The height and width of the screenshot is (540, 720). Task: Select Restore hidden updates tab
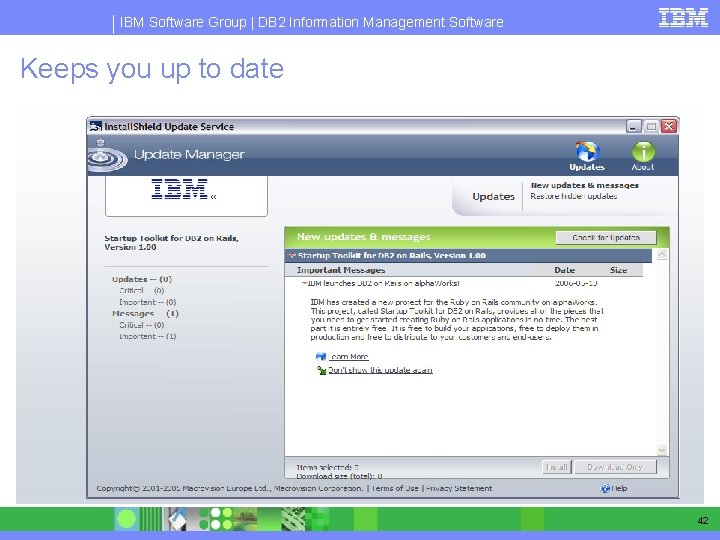(x=574, y=197)
